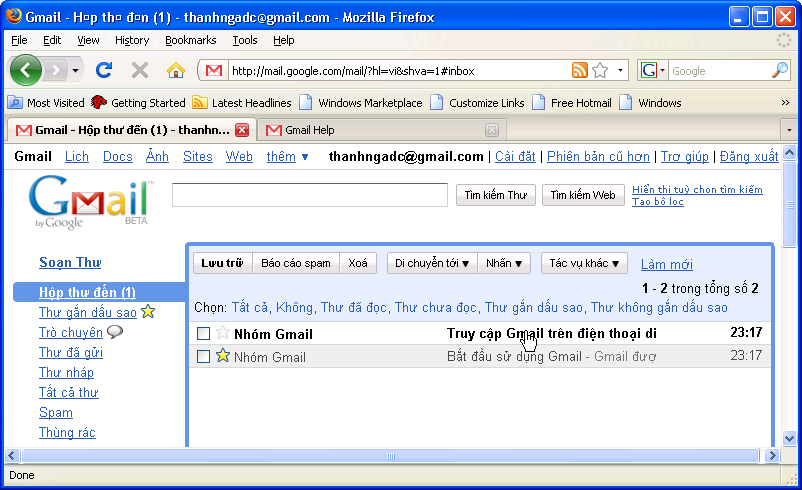Open the Lịch calendar link
802x490 pixels.
(77, 157)
